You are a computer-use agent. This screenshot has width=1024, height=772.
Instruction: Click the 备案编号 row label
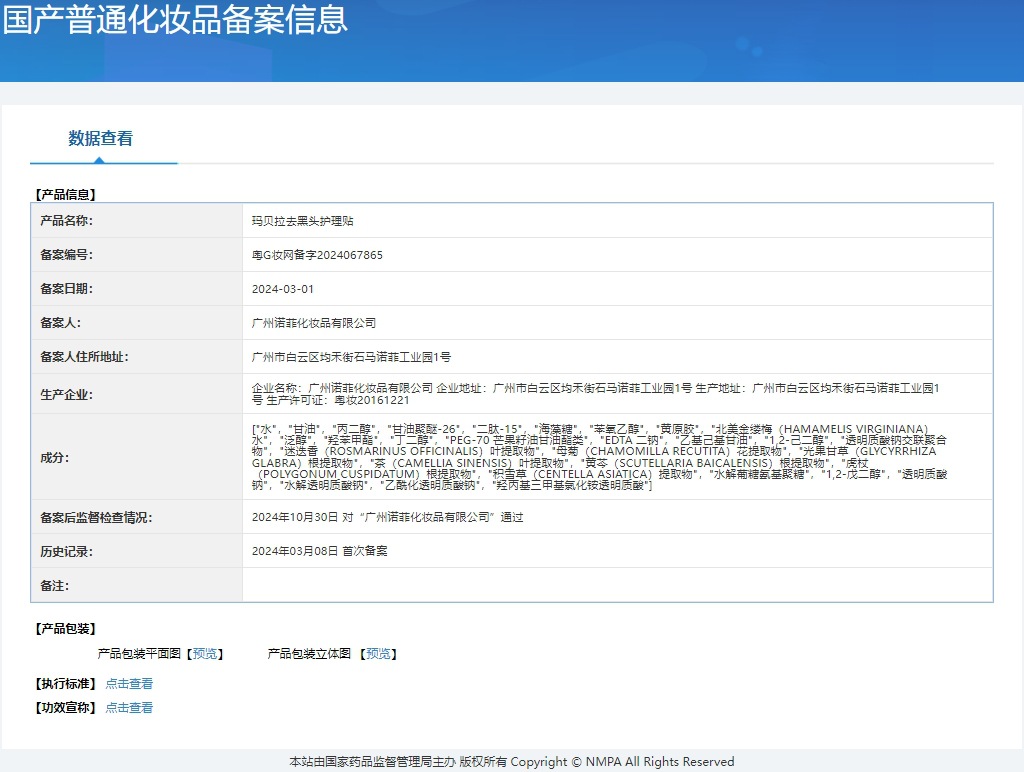coord(67,255)
